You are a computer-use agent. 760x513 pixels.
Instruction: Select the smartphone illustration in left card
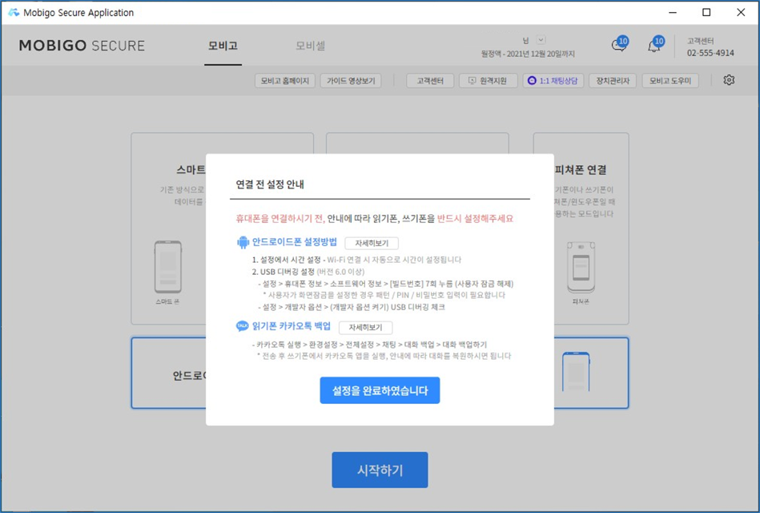(x=168, y=267)
